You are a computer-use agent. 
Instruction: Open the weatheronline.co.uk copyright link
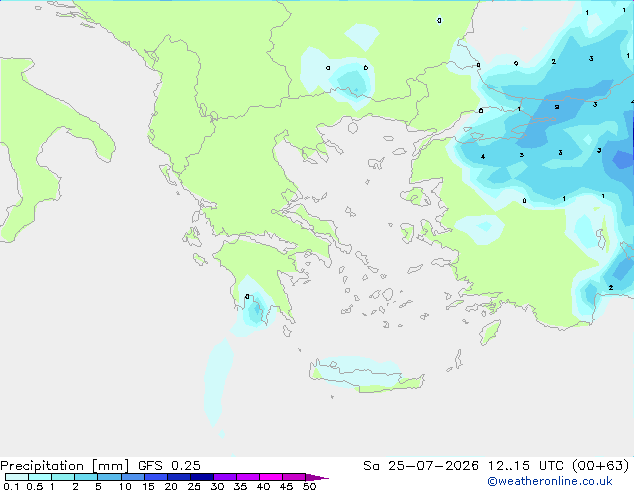click(550, 482)
